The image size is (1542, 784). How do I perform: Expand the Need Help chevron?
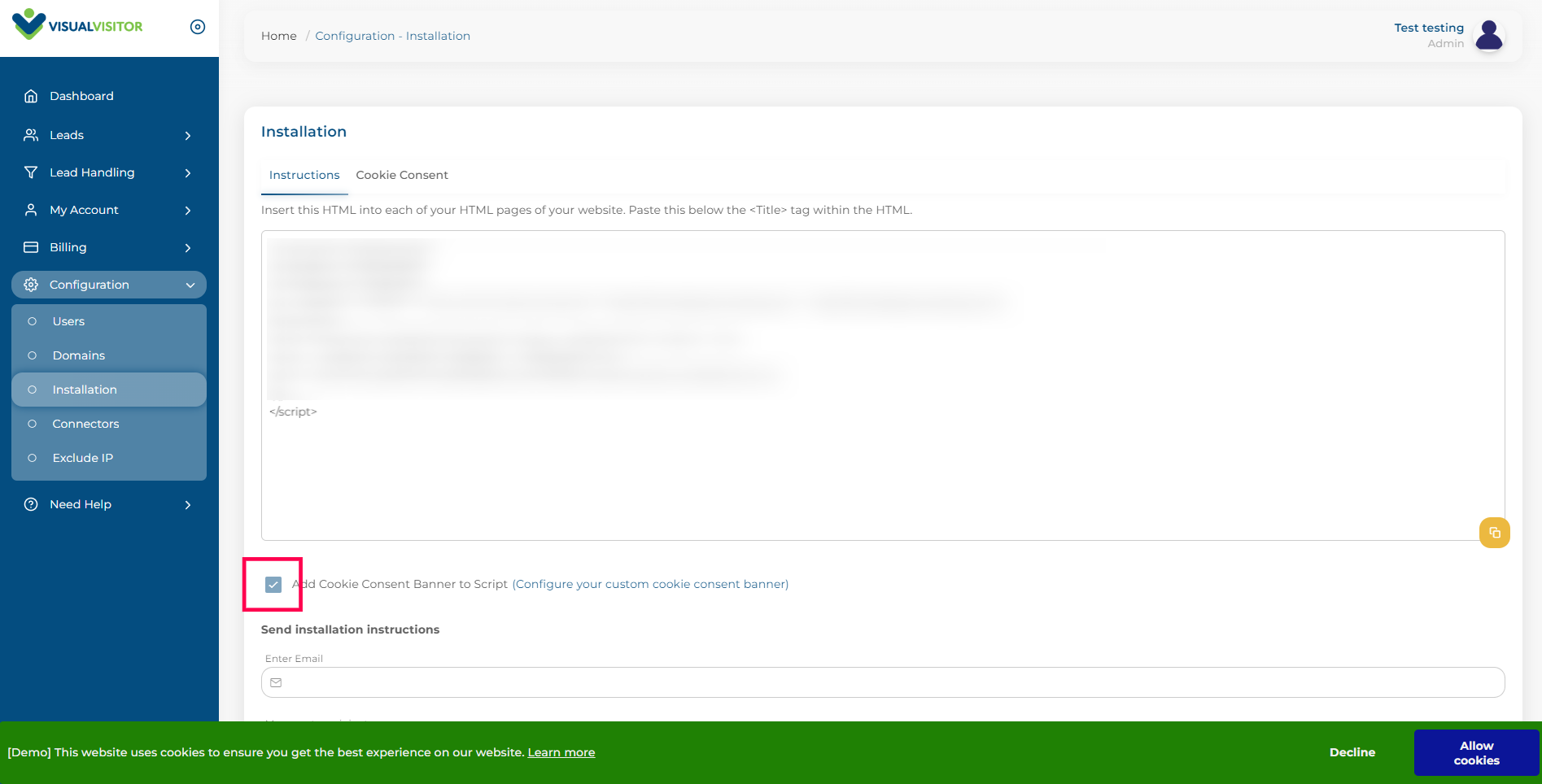[x=188, y=505]
